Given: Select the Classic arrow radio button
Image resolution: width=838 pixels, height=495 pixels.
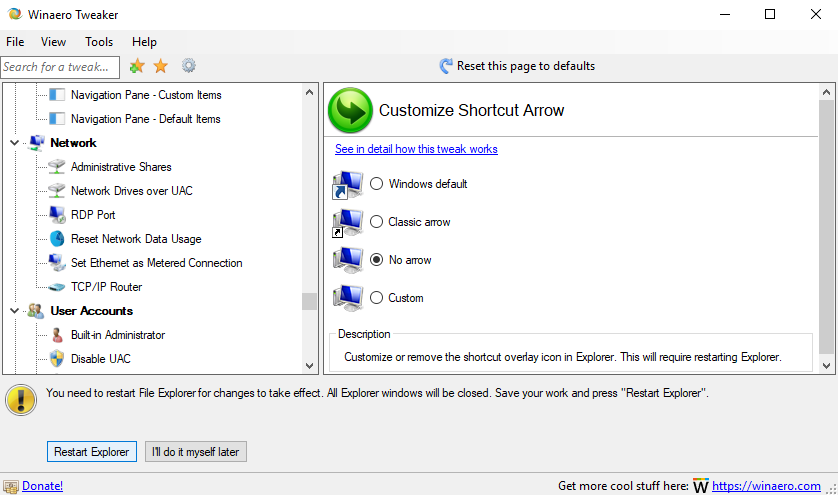Looking at the screenshot, I should point(376,222).
